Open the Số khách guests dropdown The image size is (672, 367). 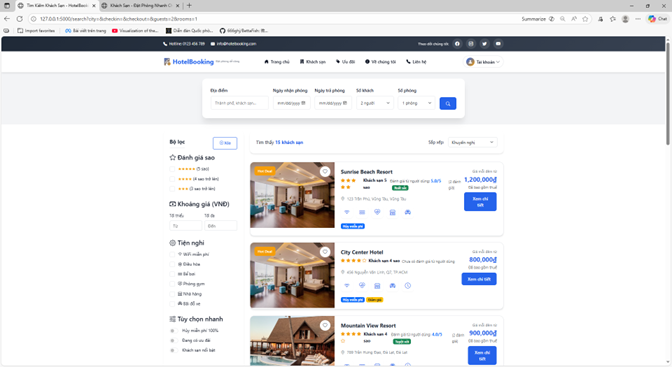point(375,103)
